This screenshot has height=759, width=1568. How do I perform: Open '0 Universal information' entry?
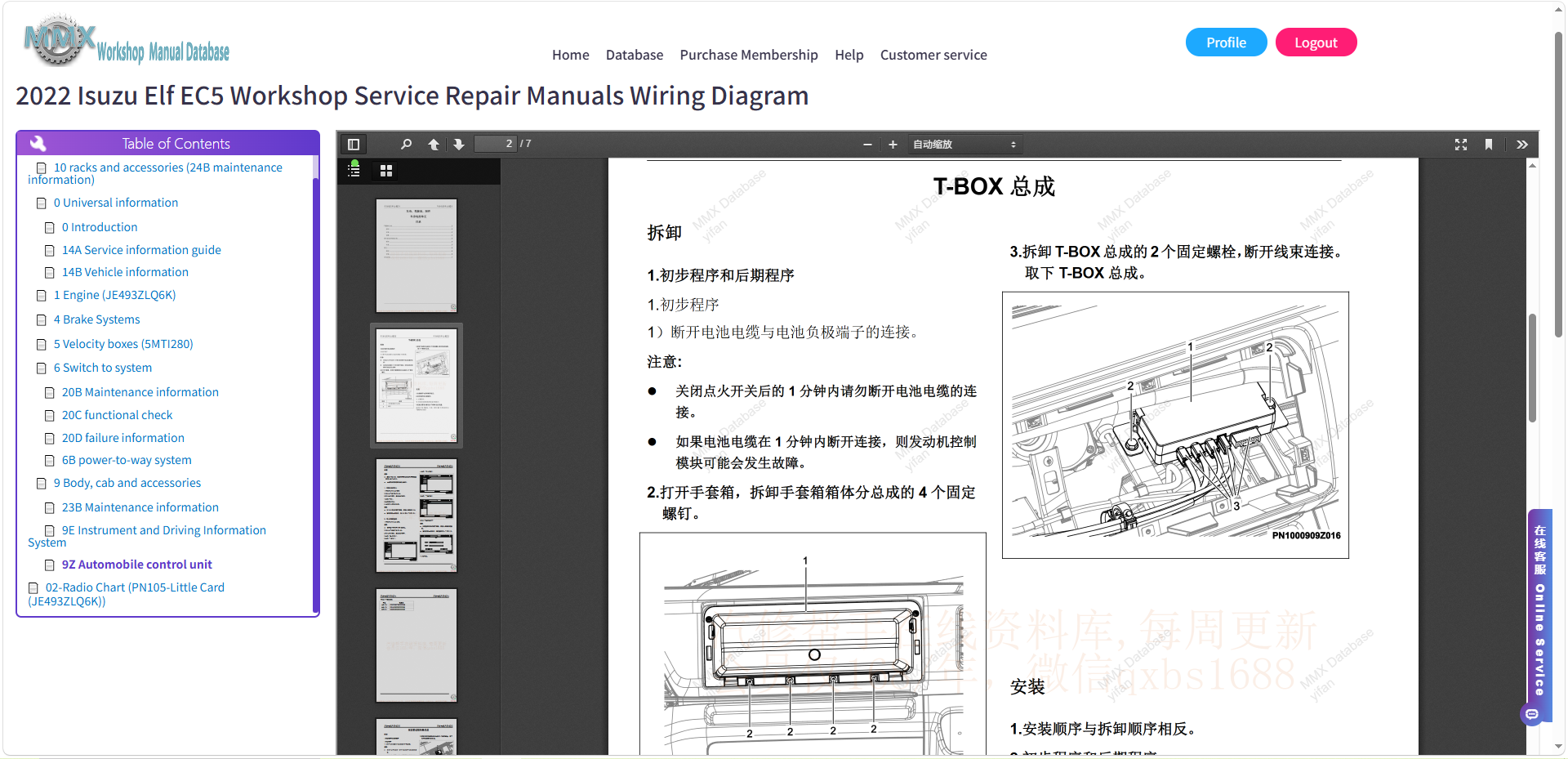(116, 203)
